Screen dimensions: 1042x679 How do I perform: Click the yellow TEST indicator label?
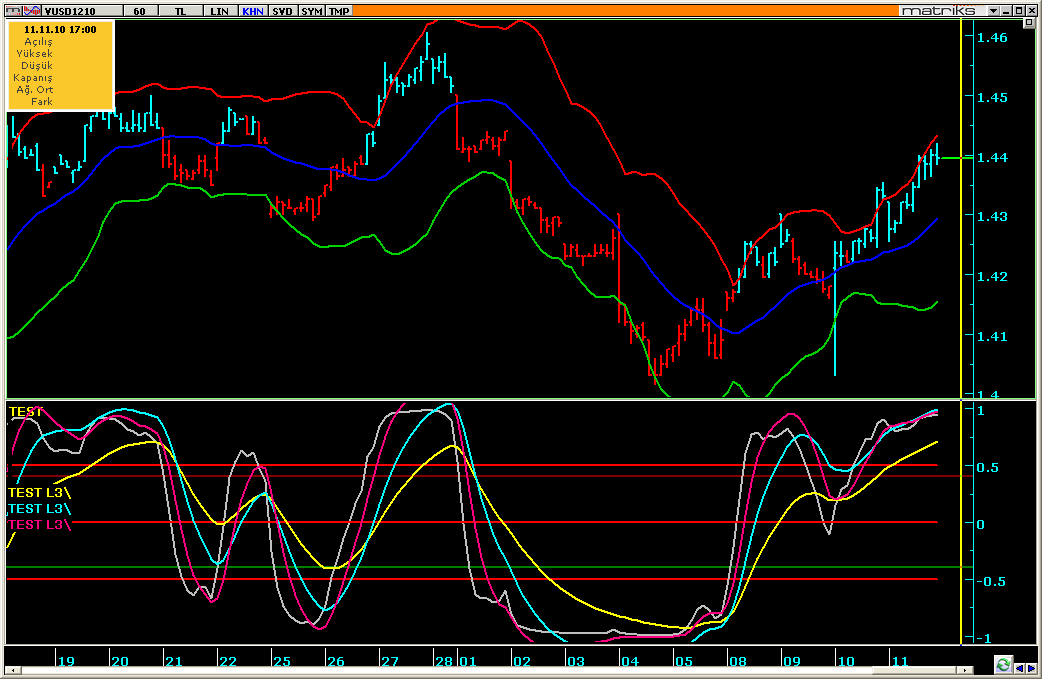pyautogui.click(x=26, y=411)
